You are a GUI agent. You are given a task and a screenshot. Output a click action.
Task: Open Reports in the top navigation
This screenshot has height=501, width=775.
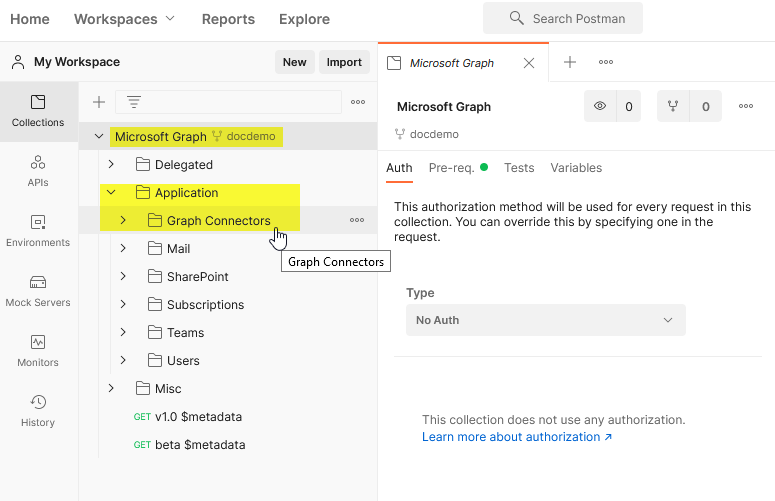click(x=228, y=19)
